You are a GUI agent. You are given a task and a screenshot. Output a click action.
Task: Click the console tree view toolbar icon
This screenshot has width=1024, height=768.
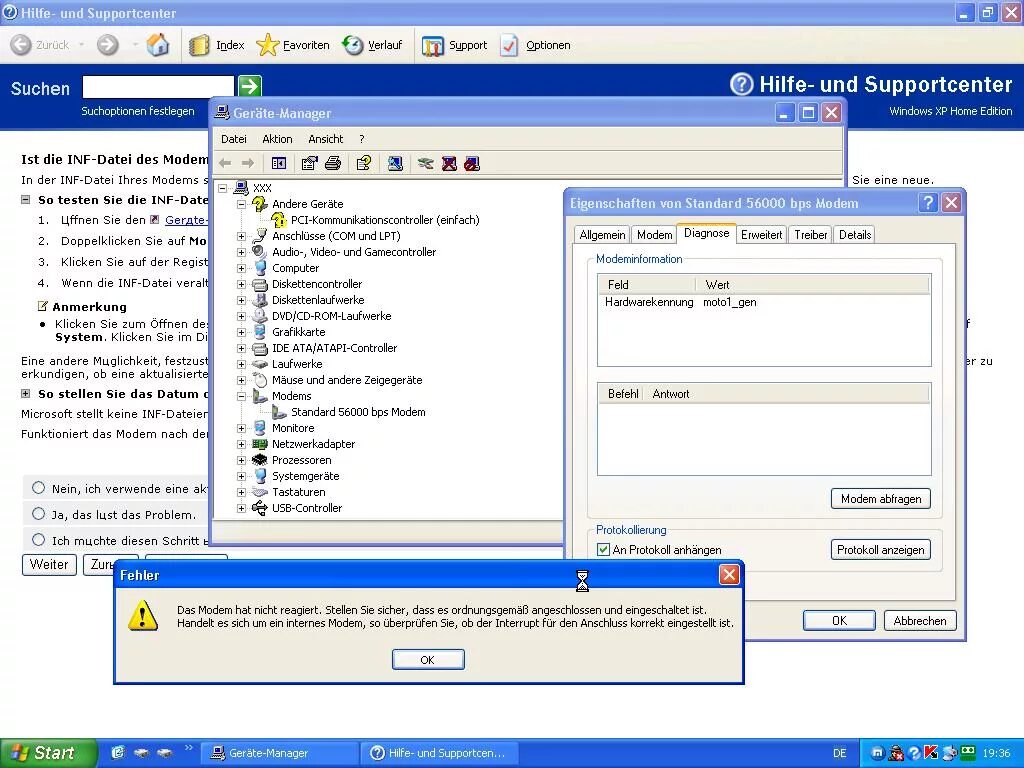279,163
